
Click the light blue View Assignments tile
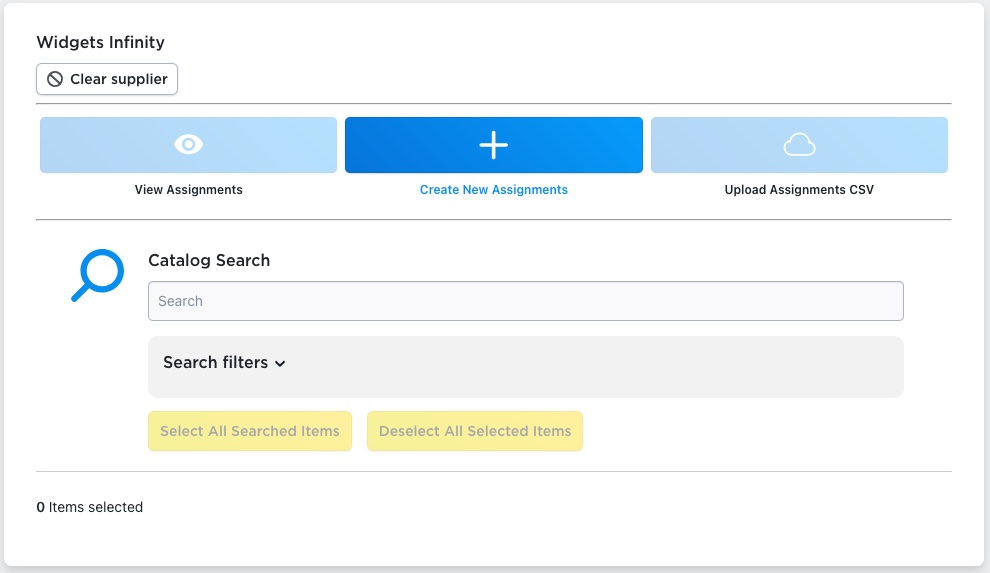pos(188,145)
